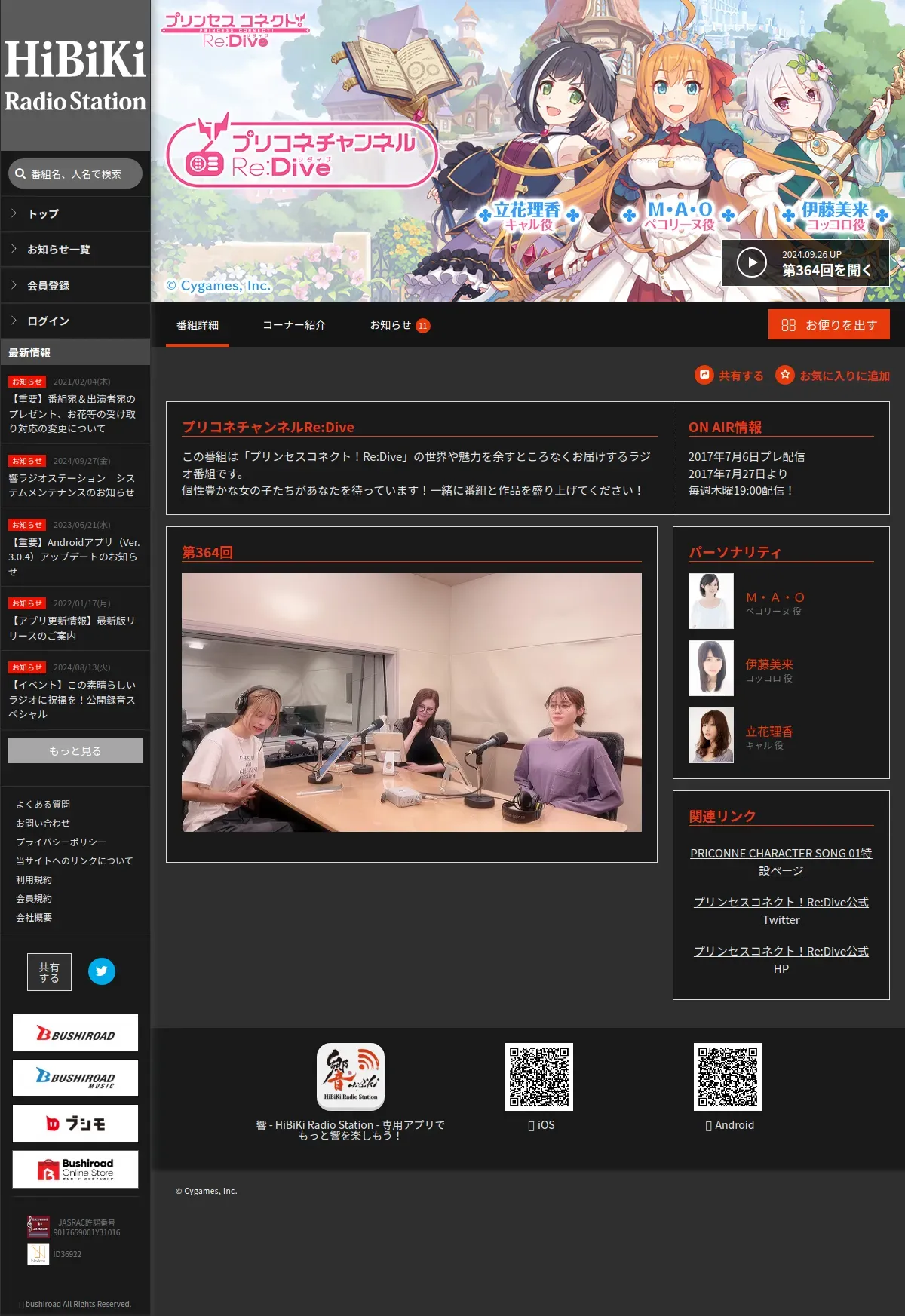Click personality name M・A・O

(775, 597)
